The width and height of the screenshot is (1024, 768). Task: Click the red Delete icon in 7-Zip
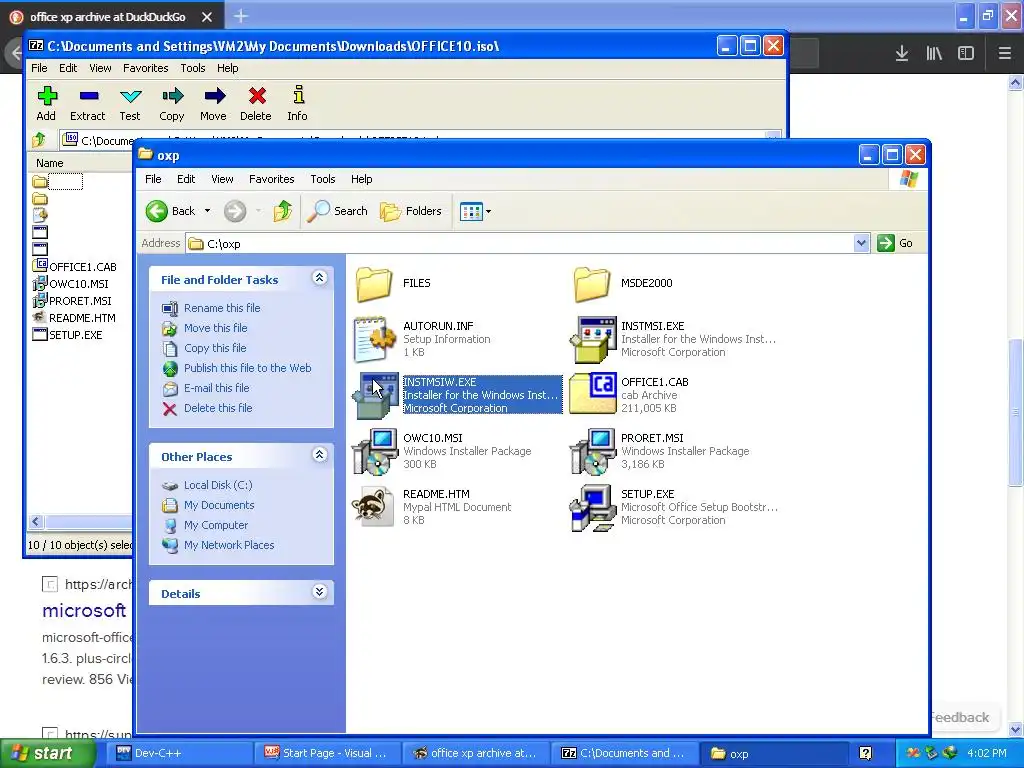coord(257,96)
